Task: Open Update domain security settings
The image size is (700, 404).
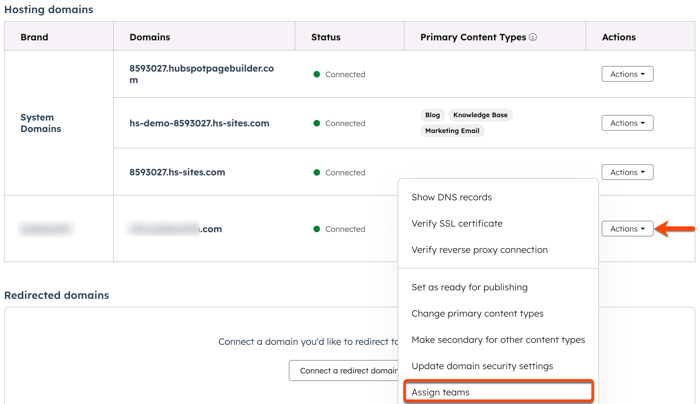Action: (x=482, y=366)
